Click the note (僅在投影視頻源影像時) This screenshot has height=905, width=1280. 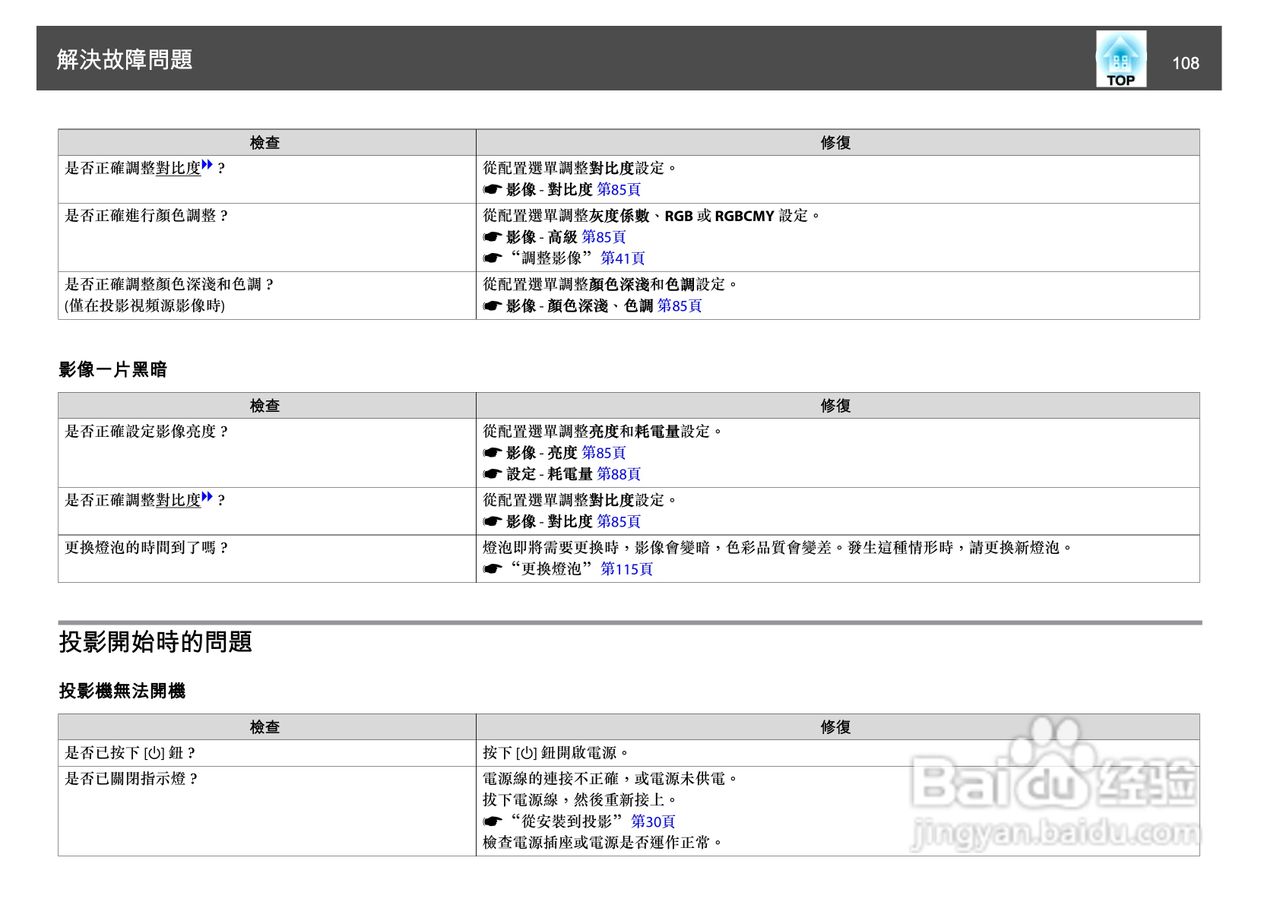[x=145, y=305]
